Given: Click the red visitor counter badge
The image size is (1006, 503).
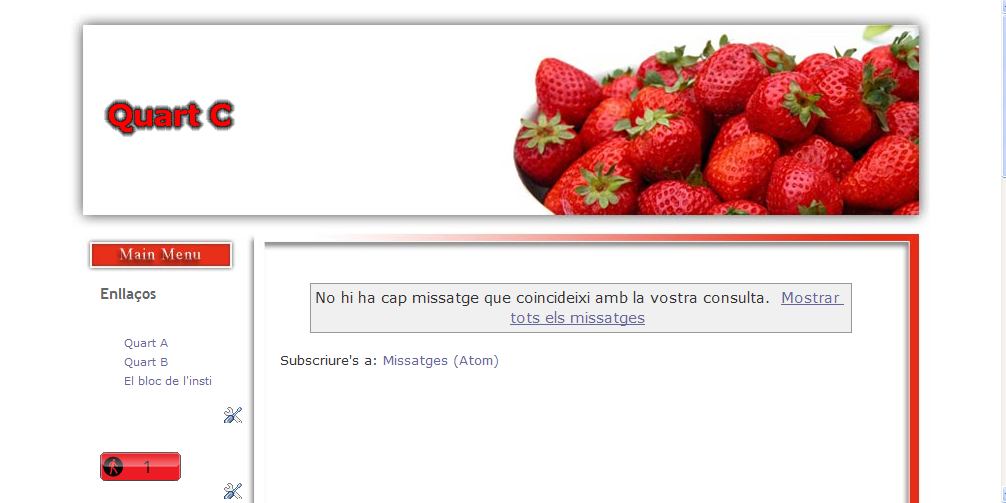Looking at the screenshot, I should pos(141,466).
